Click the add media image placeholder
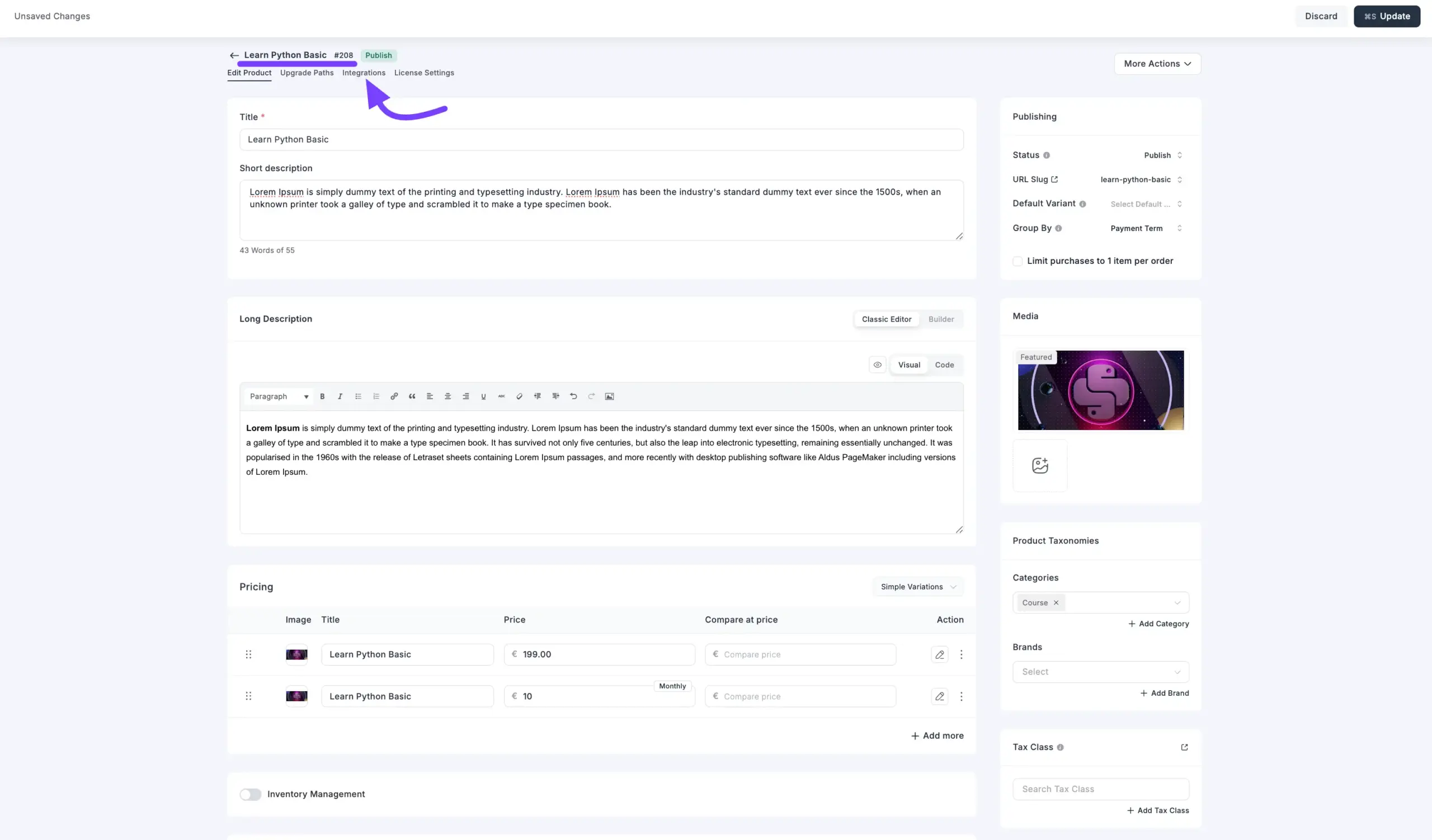1432x840 pixels. click(1039, 466)
